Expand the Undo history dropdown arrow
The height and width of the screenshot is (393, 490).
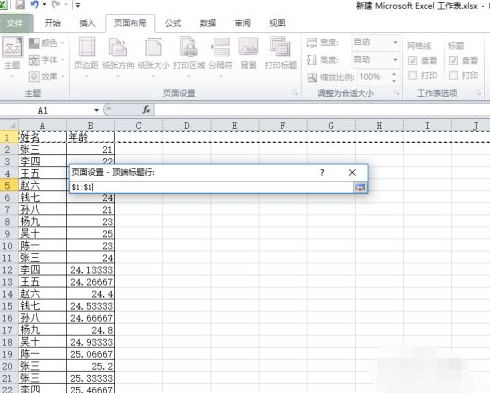[44, 5]
